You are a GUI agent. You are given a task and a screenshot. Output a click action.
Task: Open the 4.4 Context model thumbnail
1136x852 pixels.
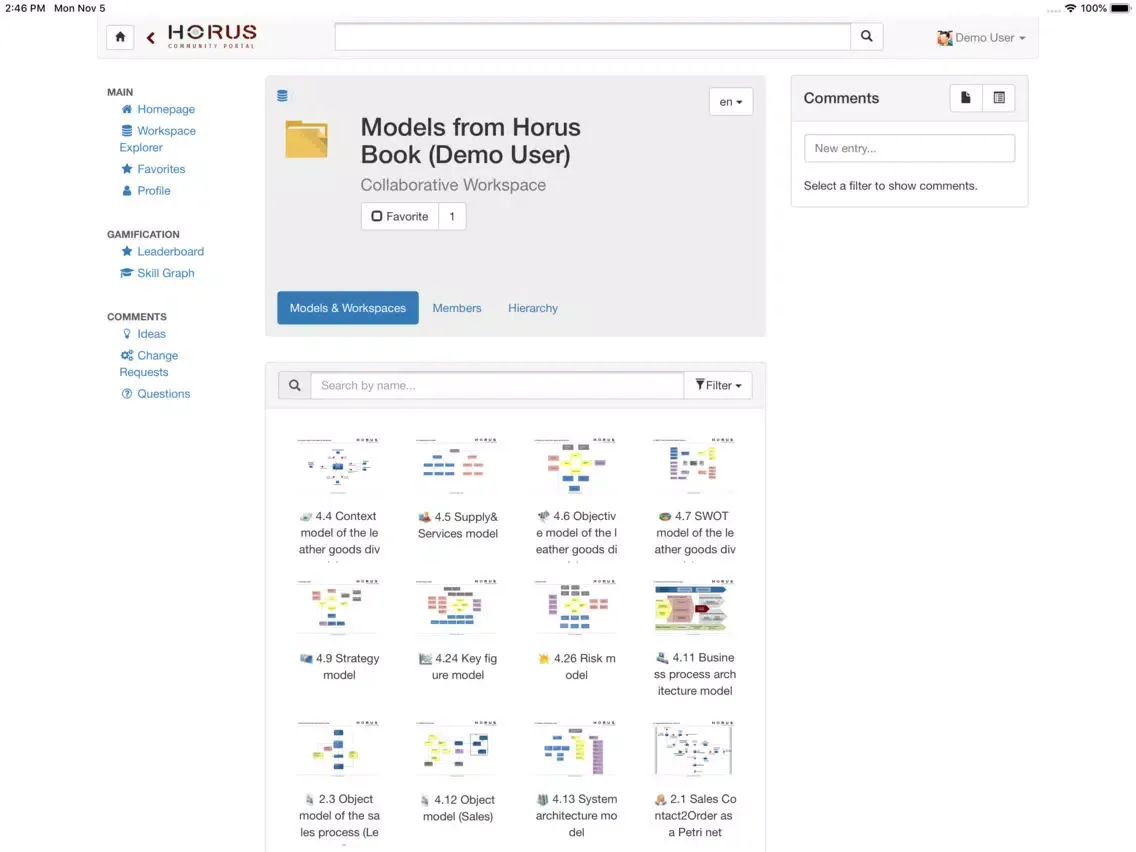(x=338, y=465)
